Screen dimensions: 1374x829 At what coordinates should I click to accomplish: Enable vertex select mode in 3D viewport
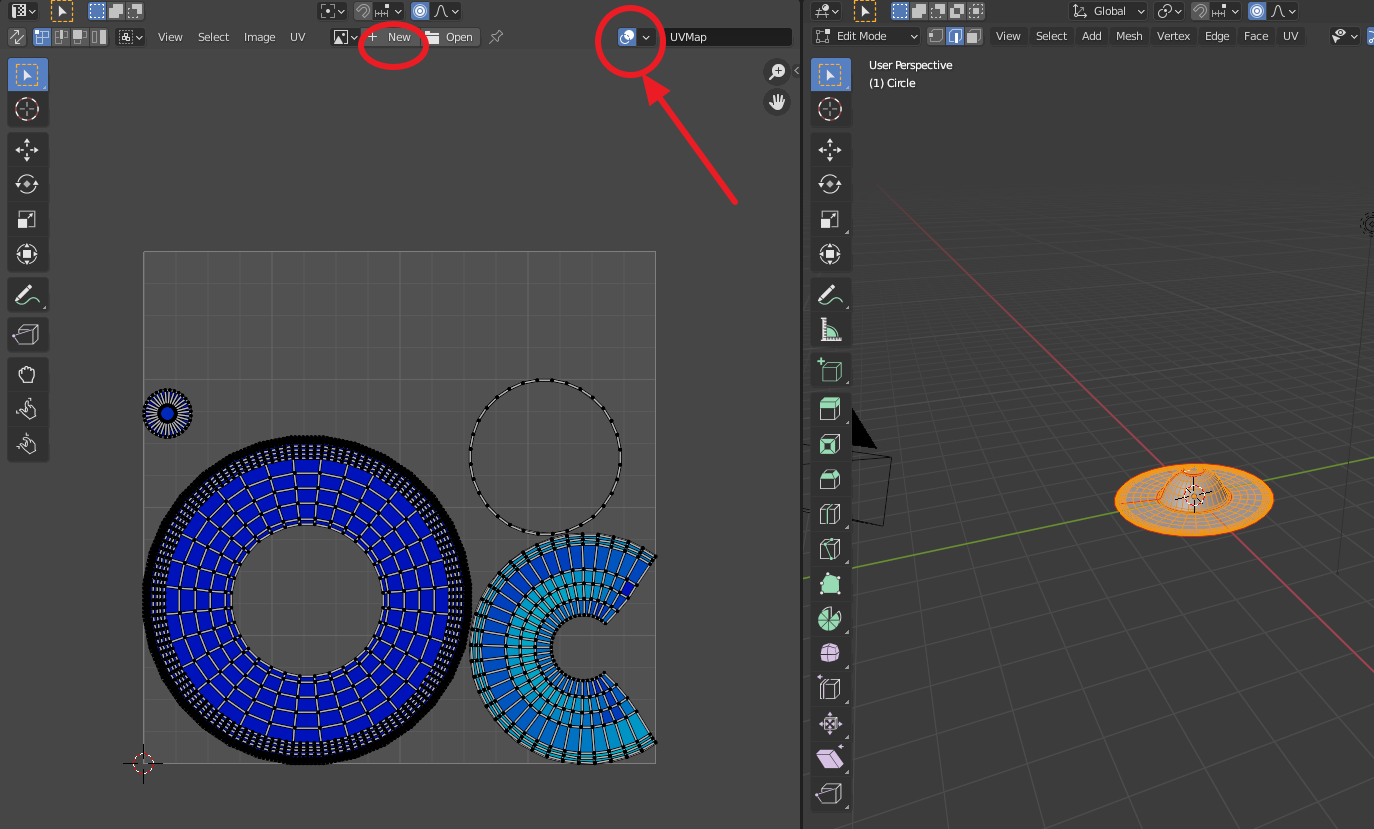(x=936, y=36)
